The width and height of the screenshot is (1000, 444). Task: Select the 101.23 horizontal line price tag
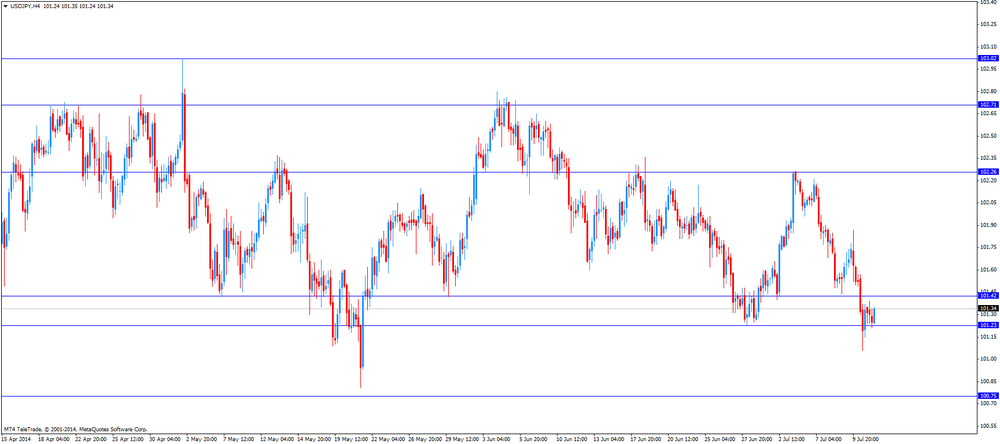989,325
